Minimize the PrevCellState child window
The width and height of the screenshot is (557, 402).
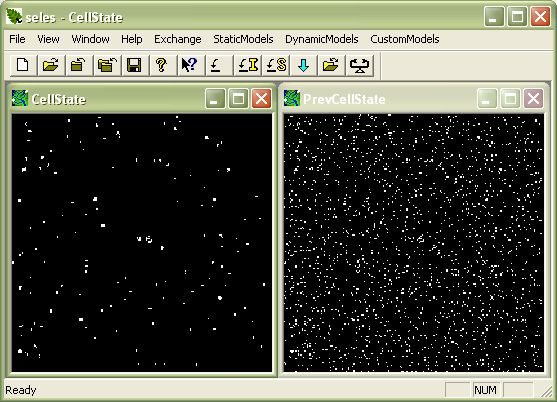[487, 98]
